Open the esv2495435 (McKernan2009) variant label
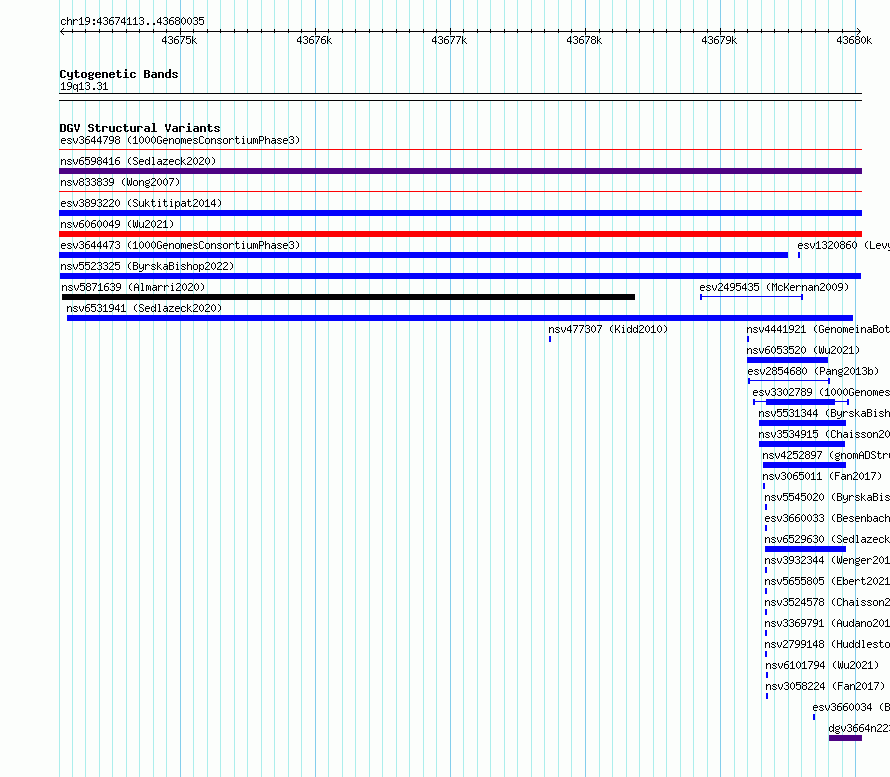The height and width of the screenshot is (777, 890). pos(774,287)
